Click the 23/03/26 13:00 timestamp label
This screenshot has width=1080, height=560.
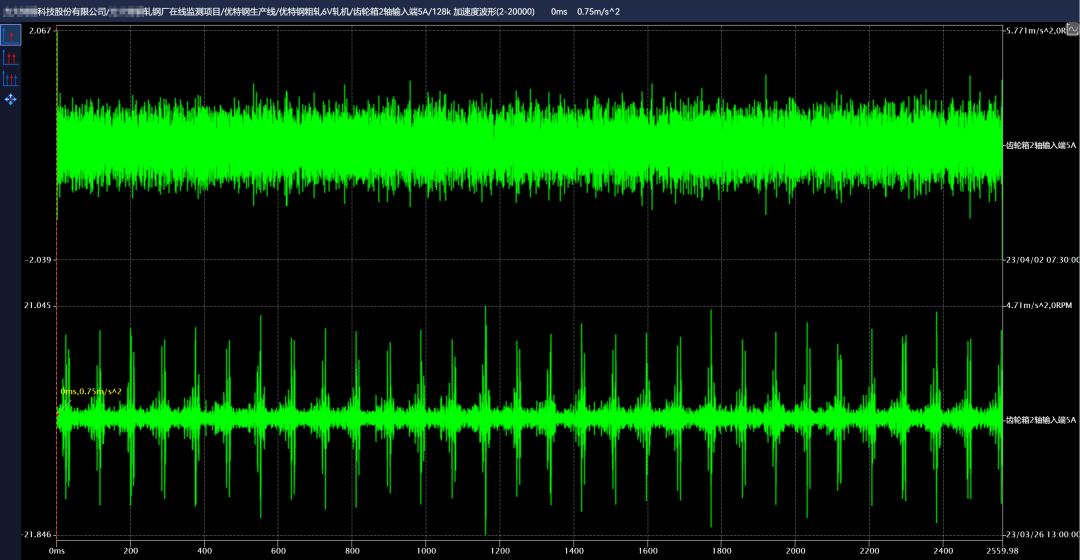(x=1042, y=535)
